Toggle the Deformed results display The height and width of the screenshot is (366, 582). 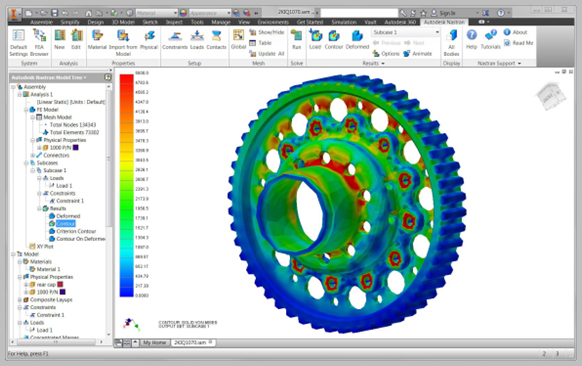tap(357, 39)
